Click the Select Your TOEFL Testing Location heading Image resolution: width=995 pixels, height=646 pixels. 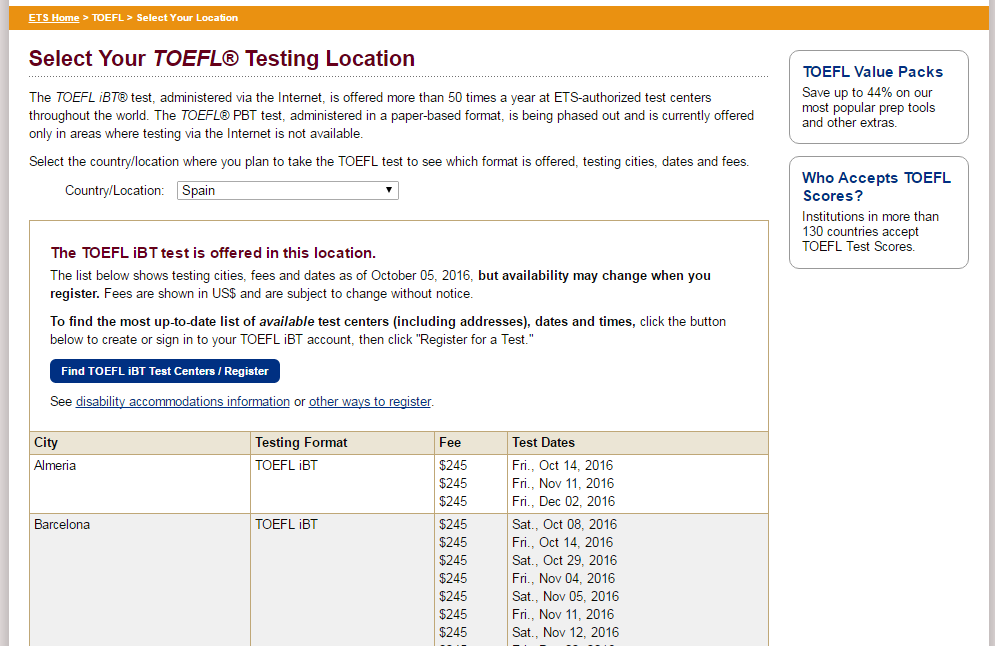(222, 58)
